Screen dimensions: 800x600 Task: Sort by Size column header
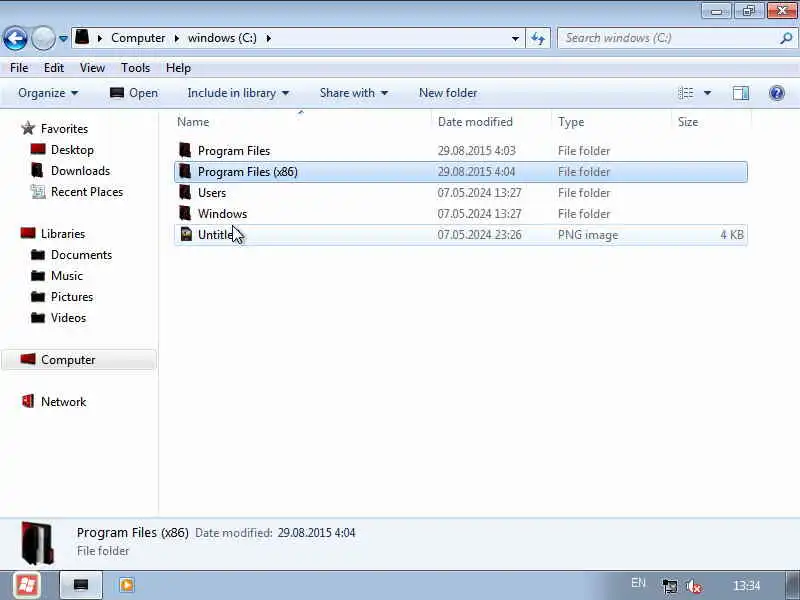[687, 122]
